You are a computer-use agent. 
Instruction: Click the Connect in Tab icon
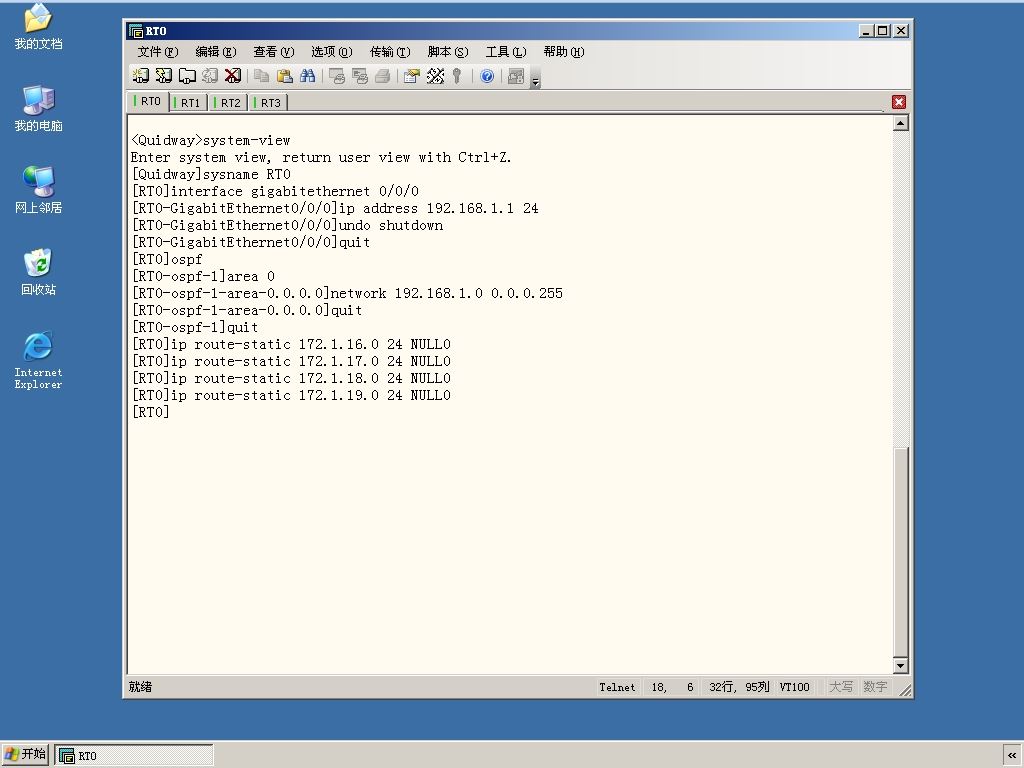pos(187,76)
